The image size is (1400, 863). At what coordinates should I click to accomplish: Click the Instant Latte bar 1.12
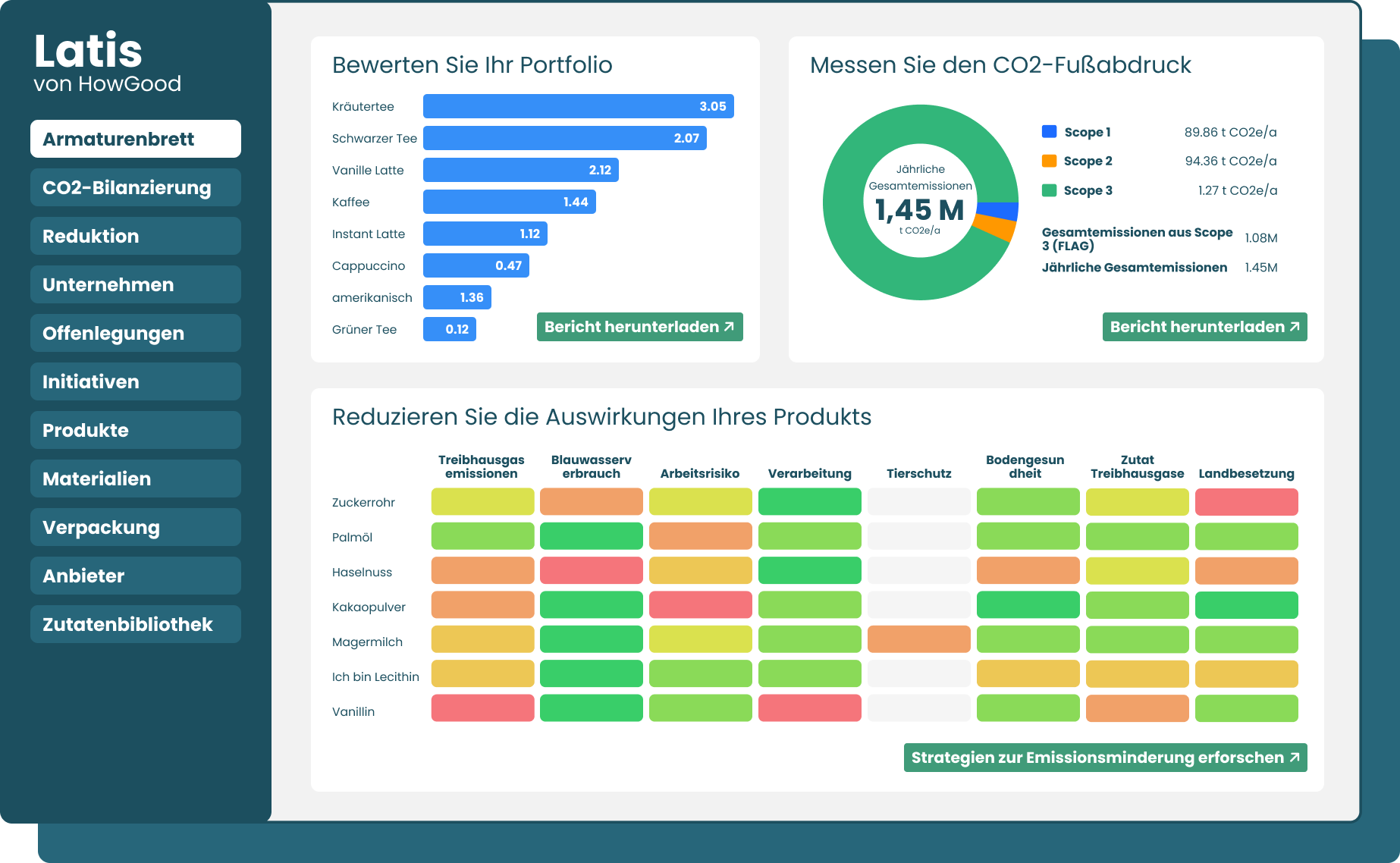pyautogui.click(x=485, y=234)
